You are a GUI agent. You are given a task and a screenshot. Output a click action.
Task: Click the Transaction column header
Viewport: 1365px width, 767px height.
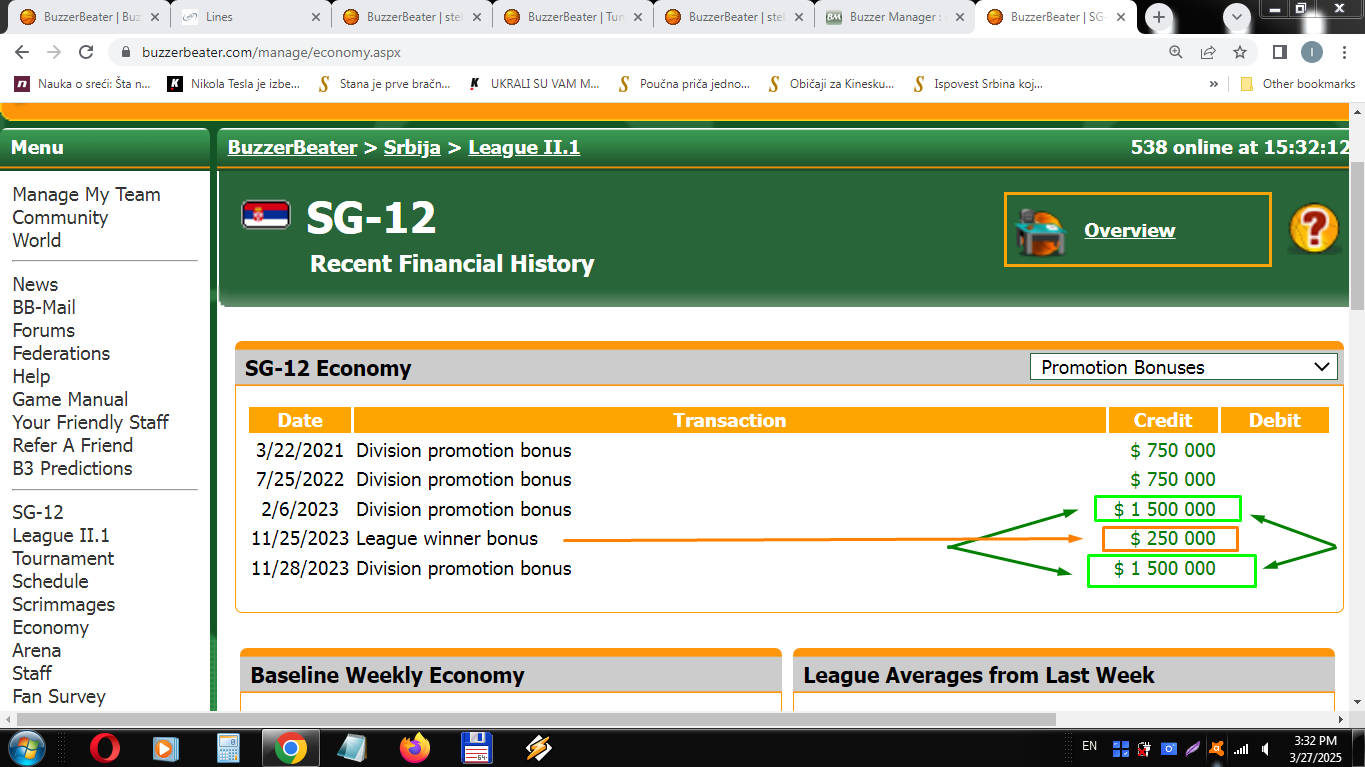point(730,420)
